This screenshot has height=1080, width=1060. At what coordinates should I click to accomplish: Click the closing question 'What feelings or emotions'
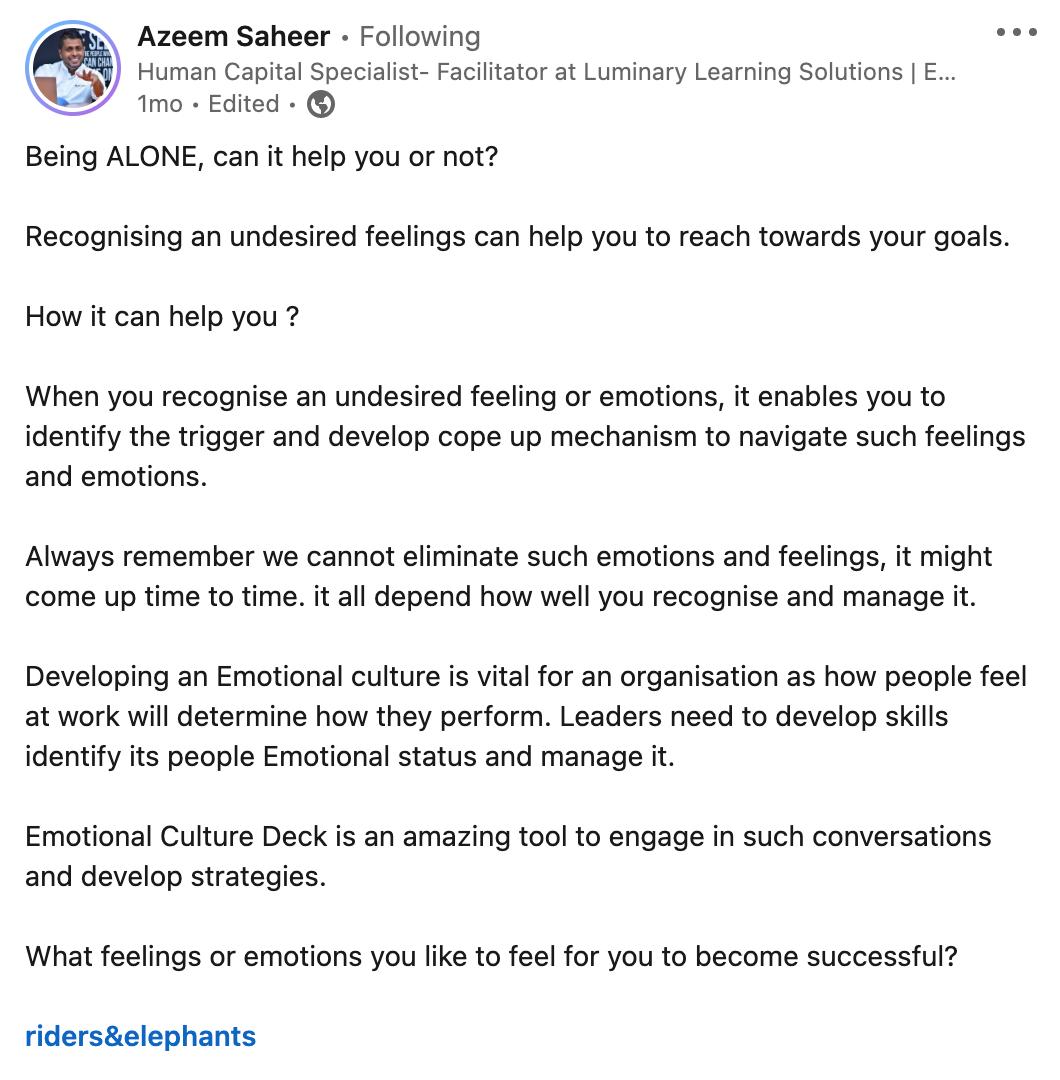491,957
